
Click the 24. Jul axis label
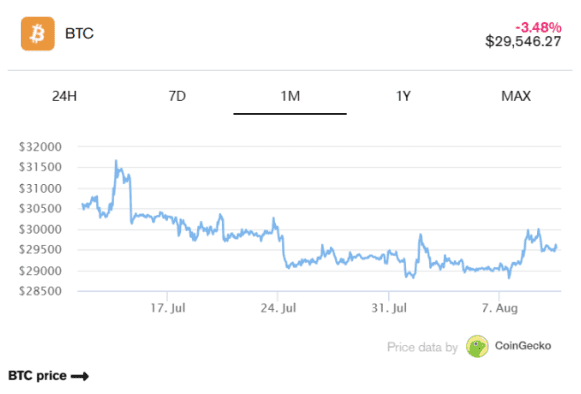278,308
